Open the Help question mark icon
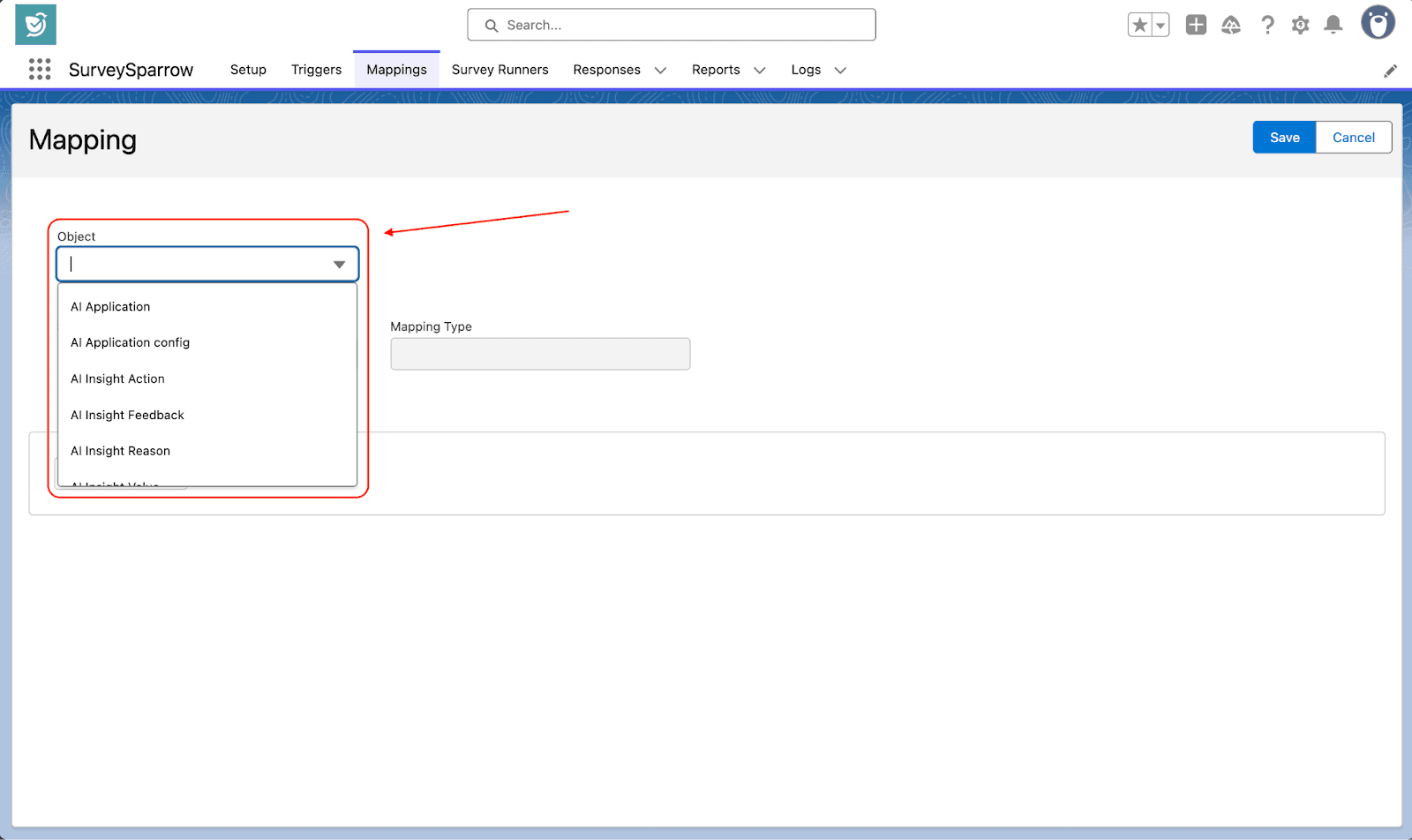The image size is (1412, 840). (x=1267, y=26)
